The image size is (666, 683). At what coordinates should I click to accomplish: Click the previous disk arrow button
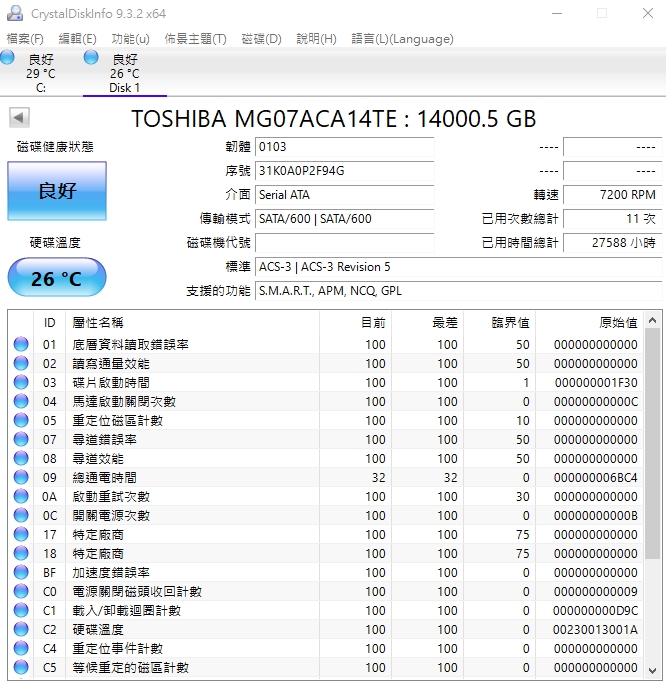19,118
